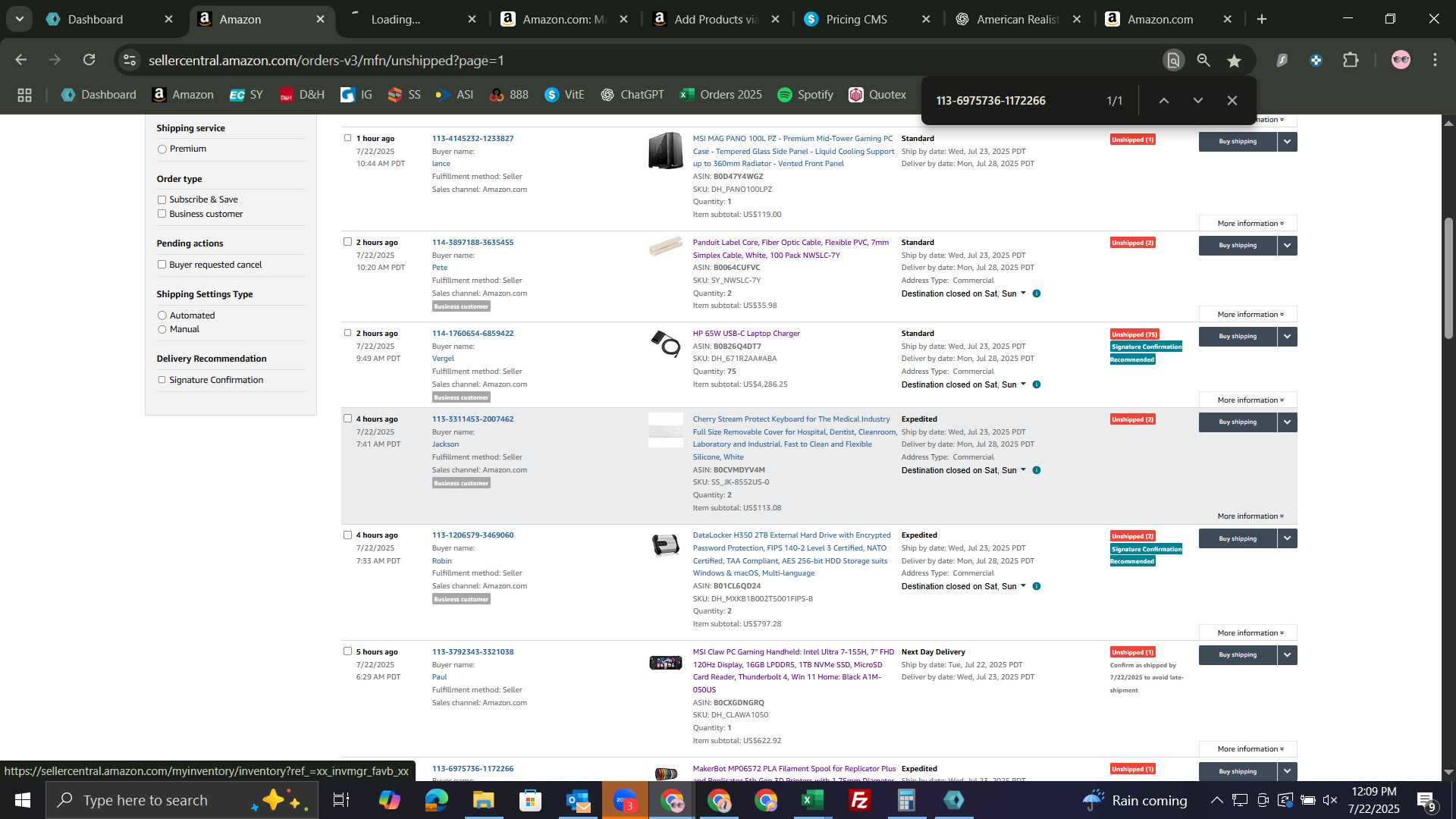The width and height of the screenshot is (1456, 819).
Task: Check the Business customer filter
Action: [162, 214]
